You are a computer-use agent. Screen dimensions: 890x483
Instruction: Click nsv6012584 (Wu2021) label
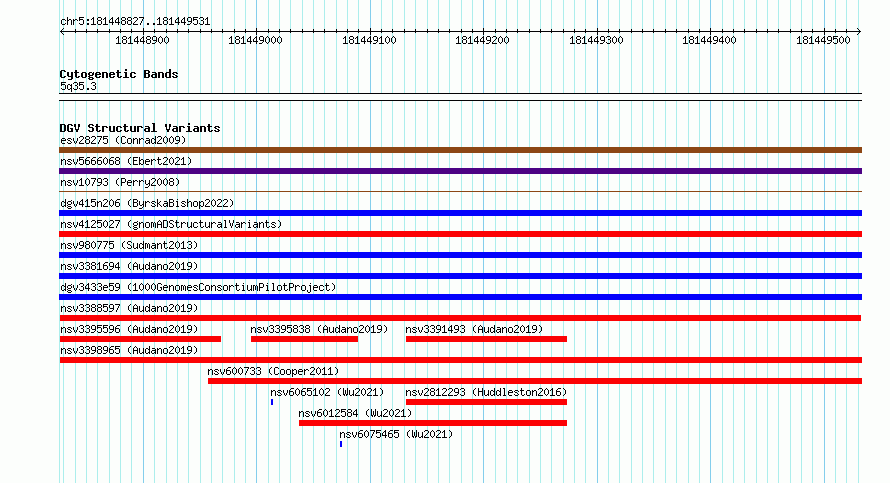click(x=355, y=413)
